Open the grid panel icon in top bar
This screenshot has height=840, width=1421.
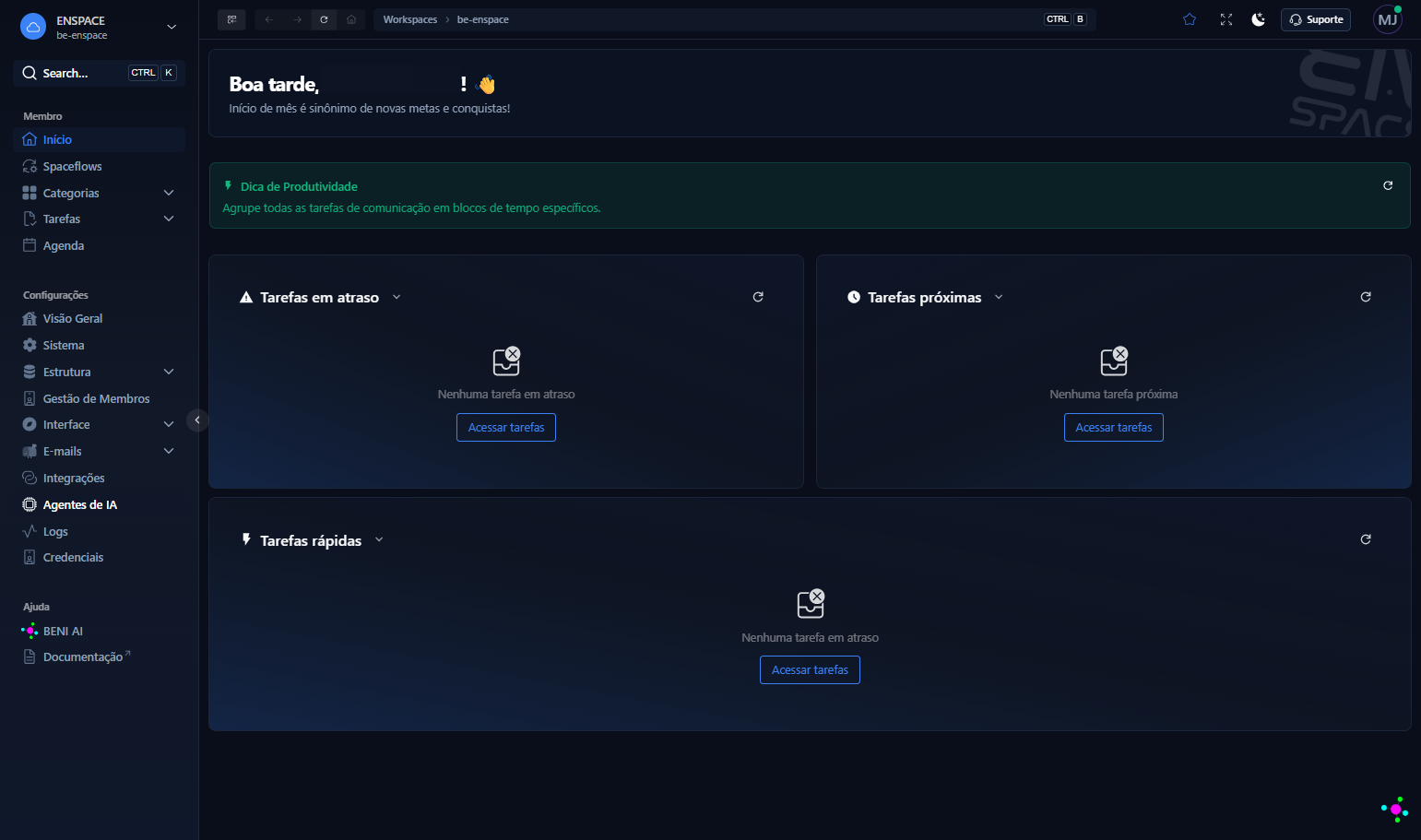231,19
